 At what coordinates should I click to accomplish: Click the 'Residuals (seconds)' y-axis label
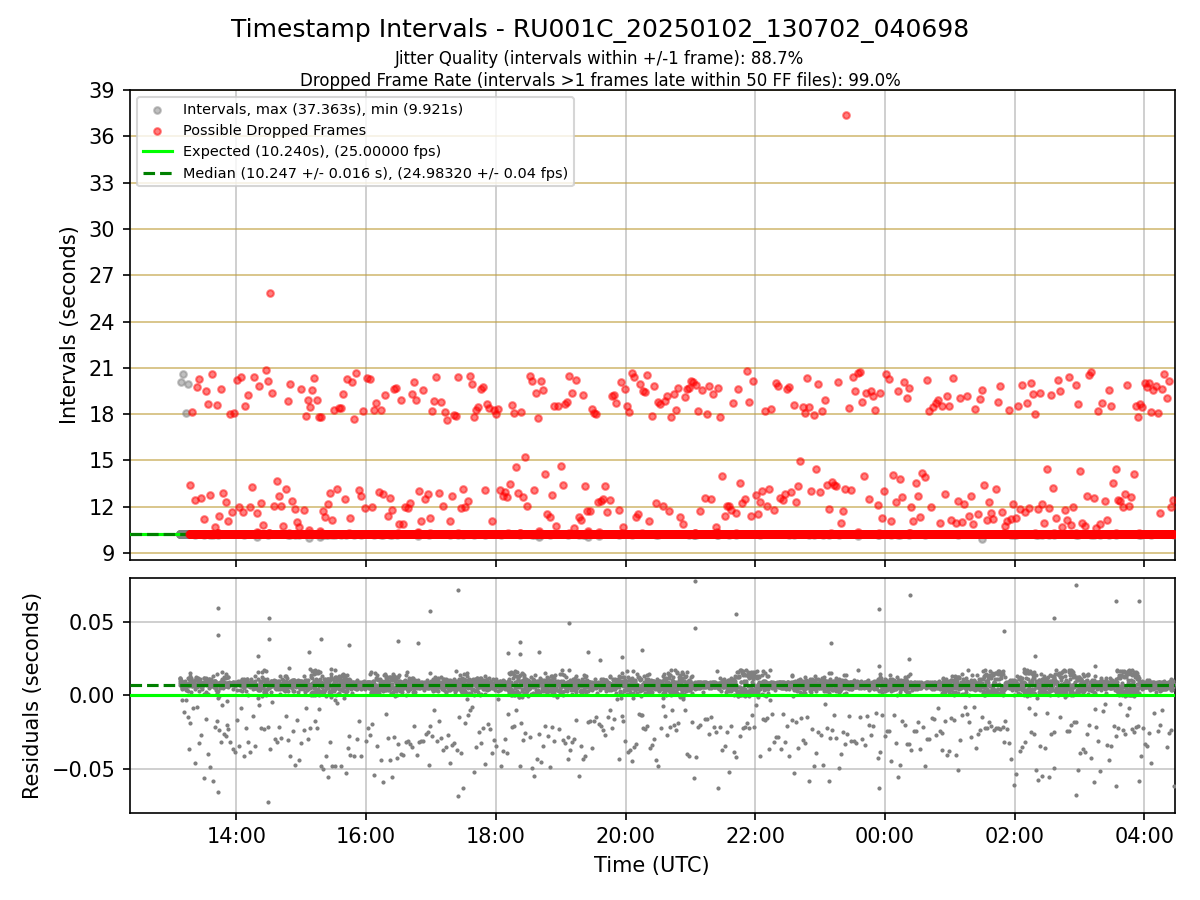(x=31, y=696)
